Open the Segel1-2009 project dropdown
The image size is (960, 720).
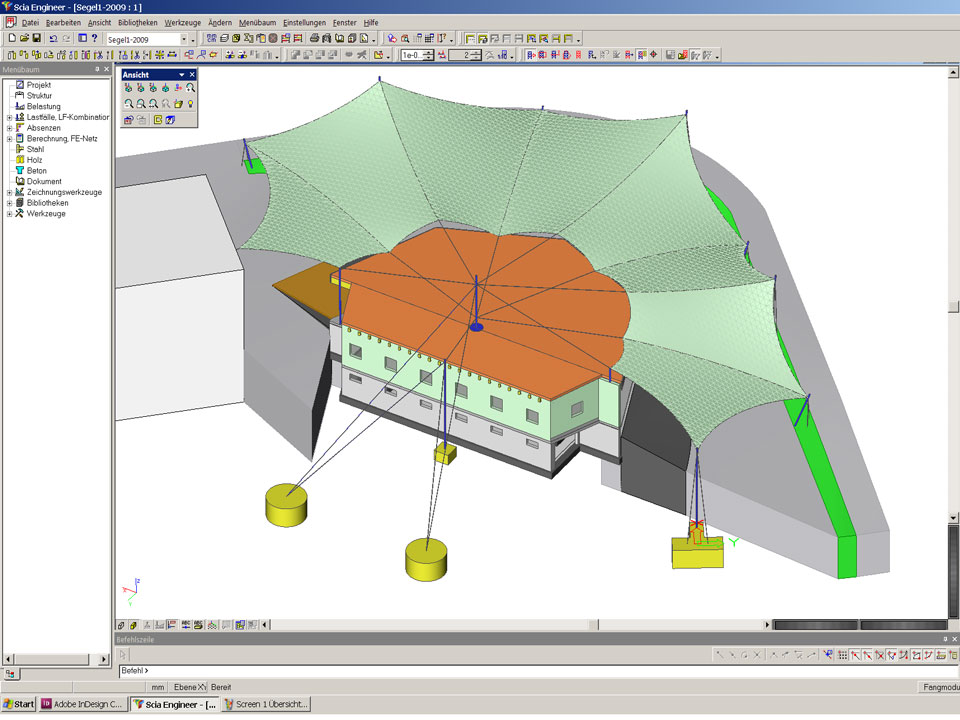tap(184, 39)
